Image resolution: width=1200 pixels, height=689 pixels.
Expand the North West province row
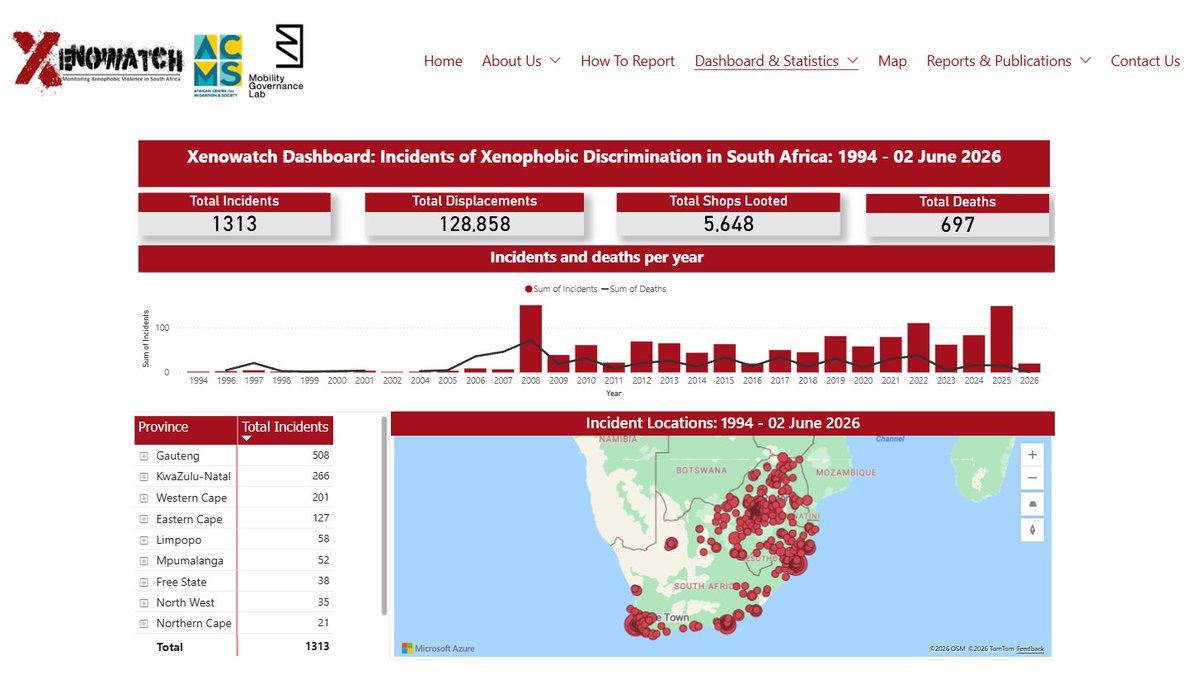click(x=144, y=603)
